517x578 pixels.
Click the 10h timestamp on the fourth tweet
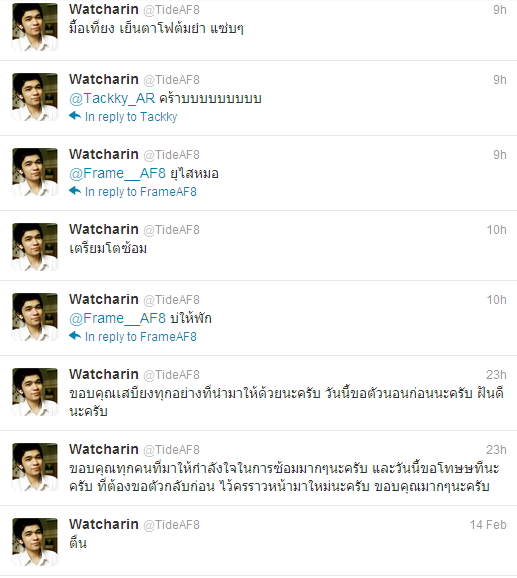point(496,230)
